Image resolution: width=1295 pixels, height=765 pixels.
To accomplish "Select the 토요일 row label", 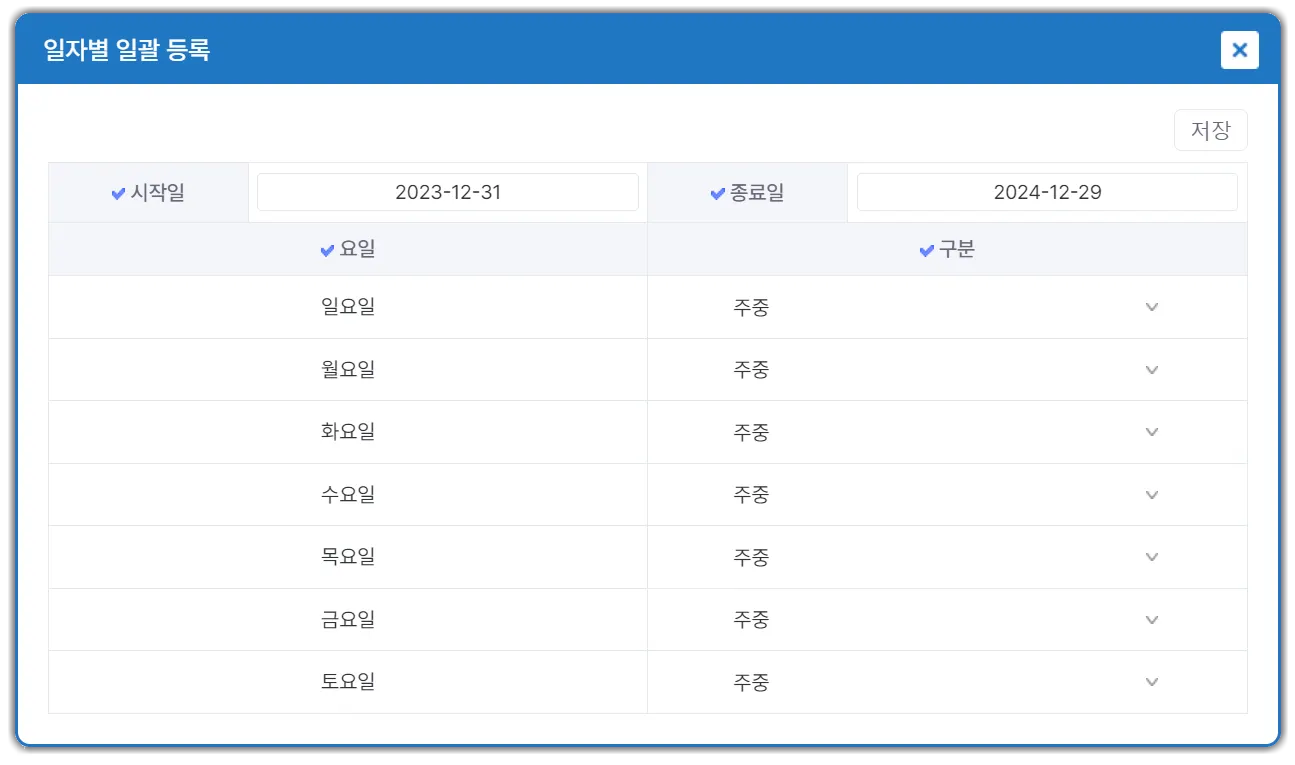I will click(348, 682).
